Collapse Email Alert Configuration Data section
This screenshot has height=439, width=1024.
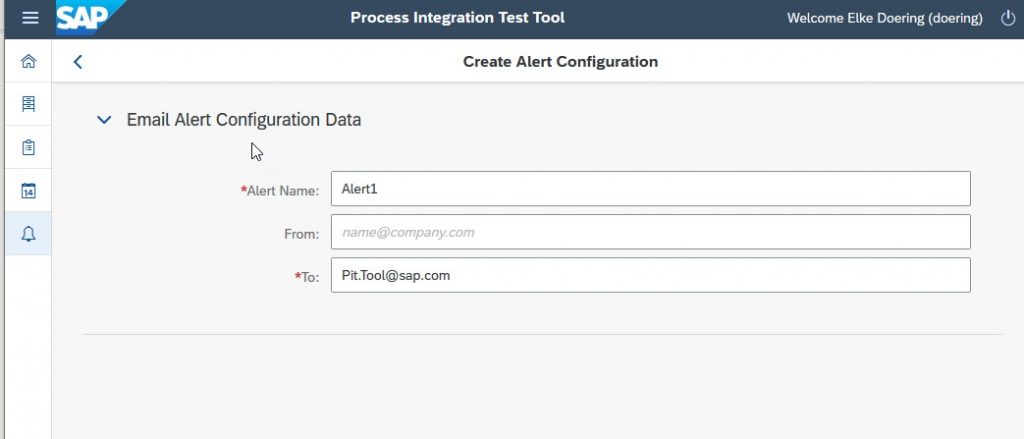click(104, 120)
